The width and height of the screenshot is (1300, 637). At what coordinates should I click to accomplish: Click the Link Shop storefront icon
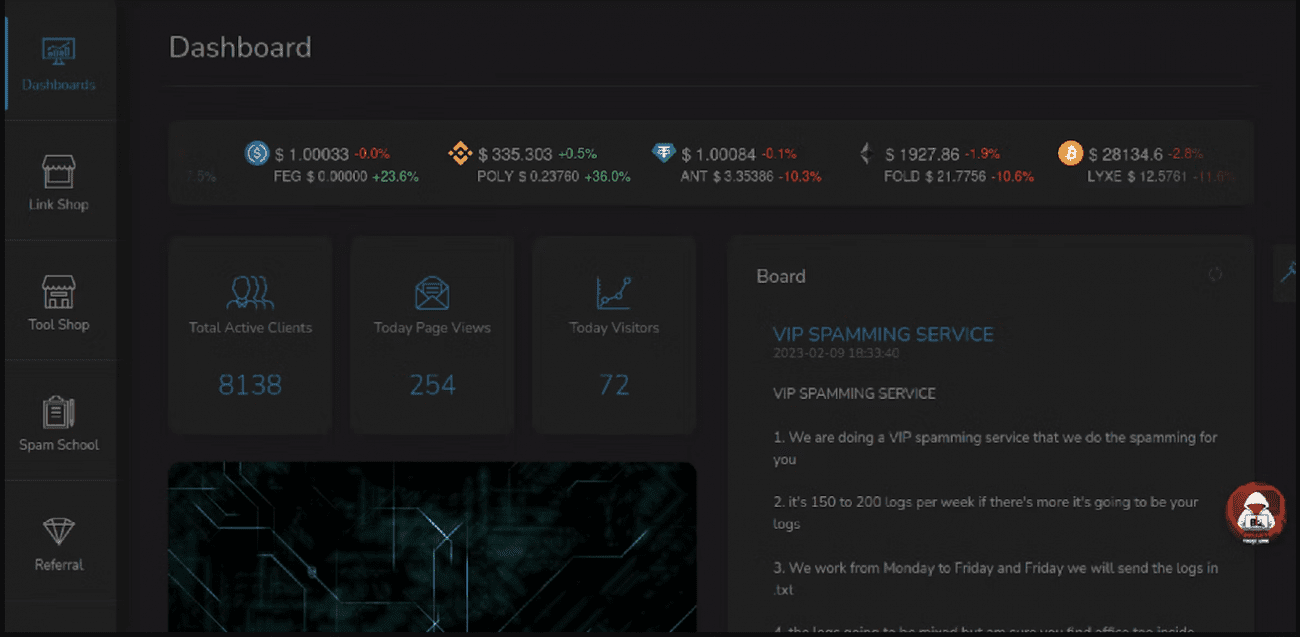[58, 172]
